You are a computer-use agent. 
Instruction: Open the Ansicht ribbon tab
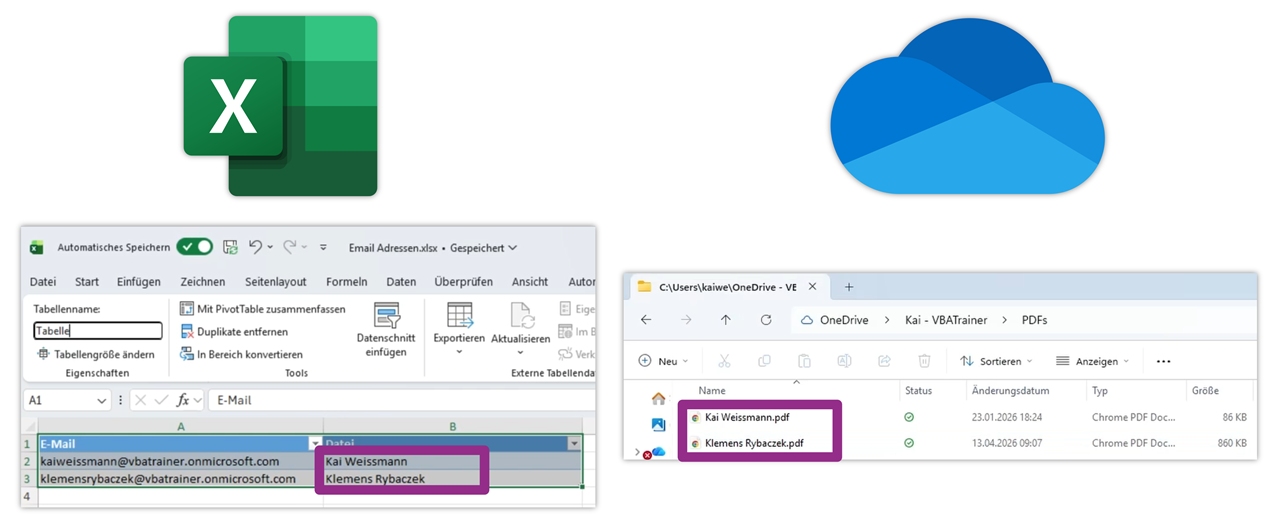tap(530, 282)
